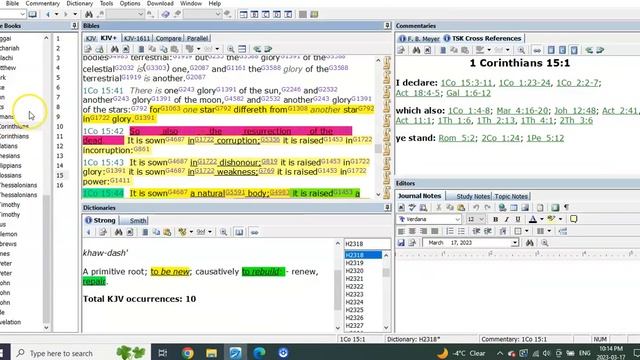Viewport: 640px width, 360px height.
Task: Click the first layout icon in main toolbar
Action: tap(243, 14)
